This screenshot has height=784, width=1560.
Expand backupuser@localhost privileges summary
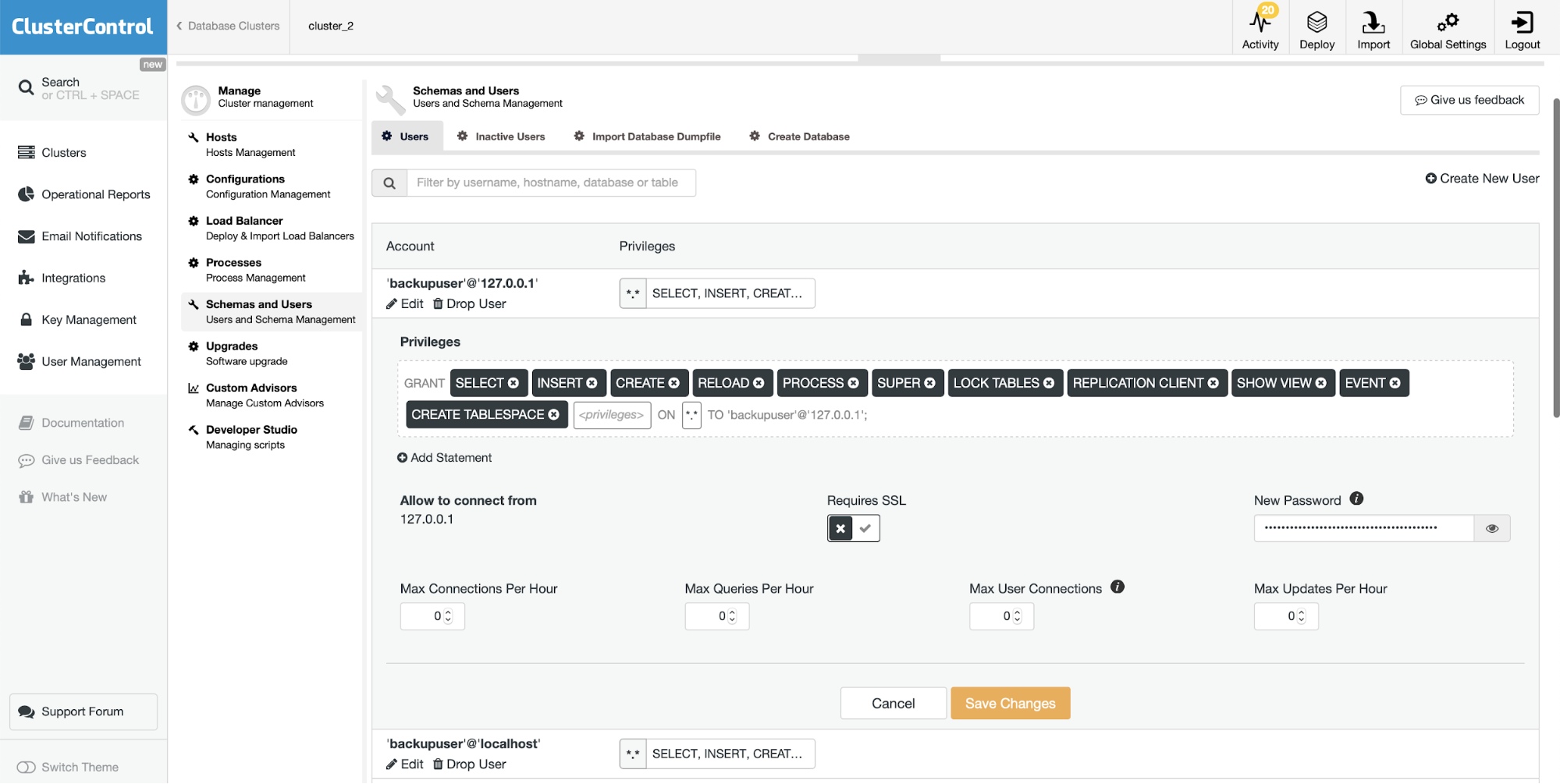(717, 754)
